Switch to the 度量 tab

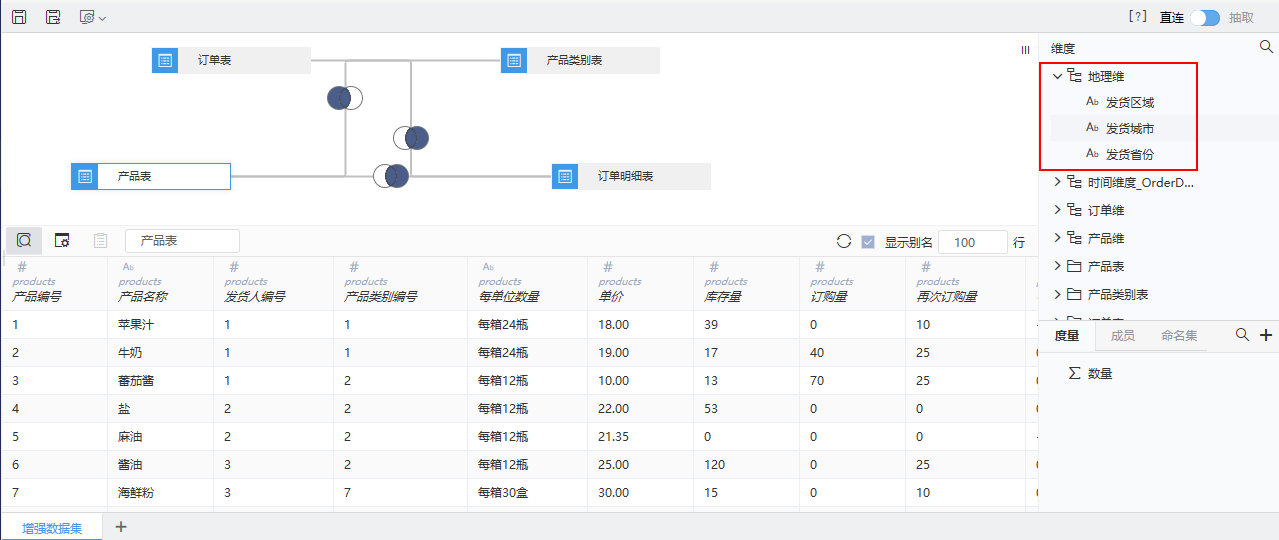[x=1067, y=336]
